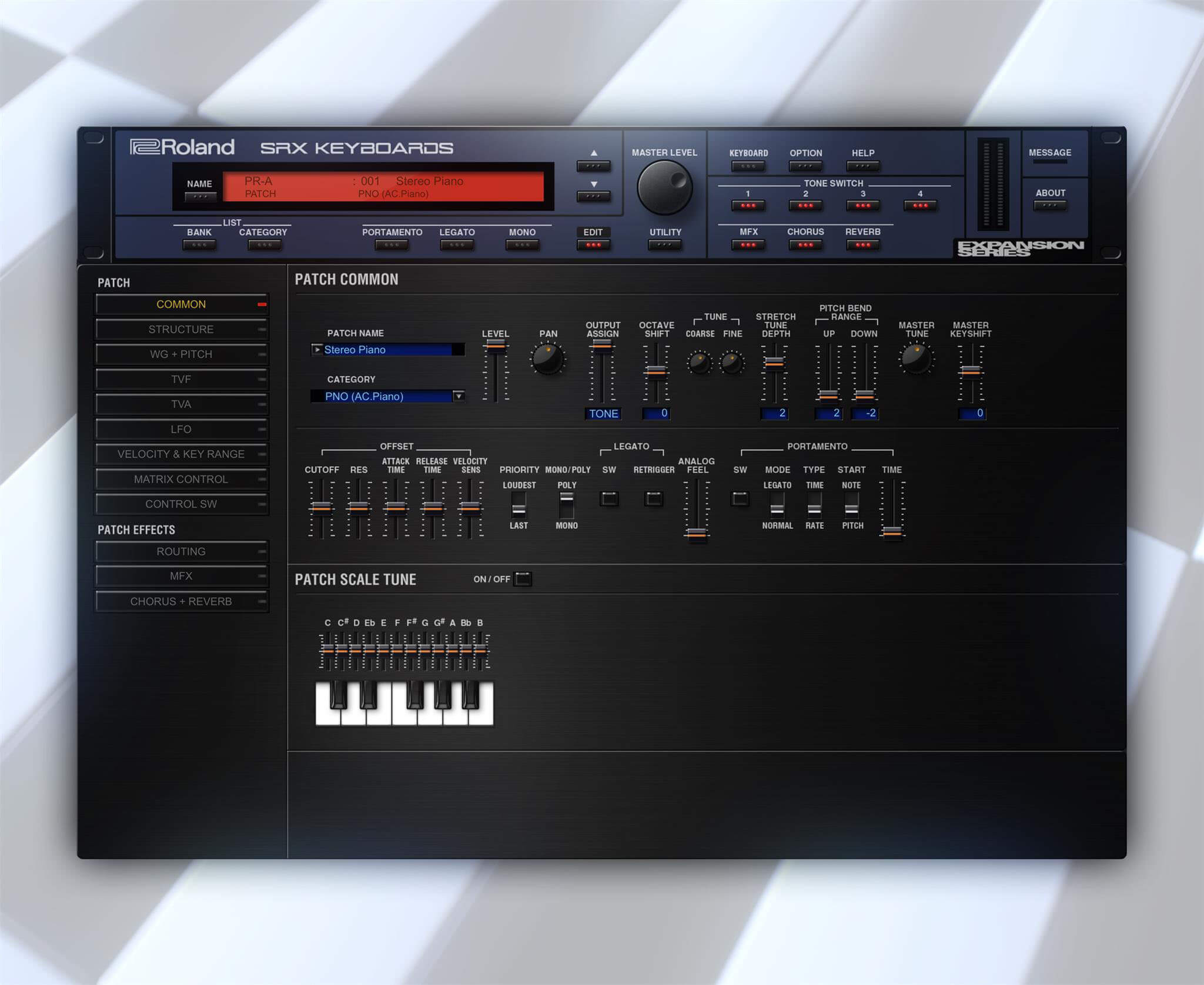Screen dimensions: 1204x985
Task: Open the Chorus + Reverb effects page
Action: point(181,601)
